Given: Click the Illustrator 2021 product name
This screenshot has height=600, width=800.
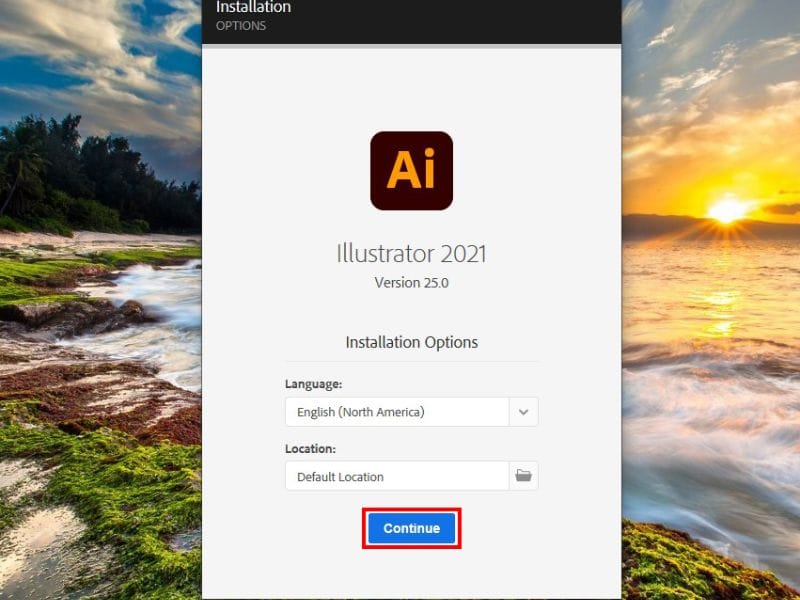Looking at the screenshot, I should [411, 253].
